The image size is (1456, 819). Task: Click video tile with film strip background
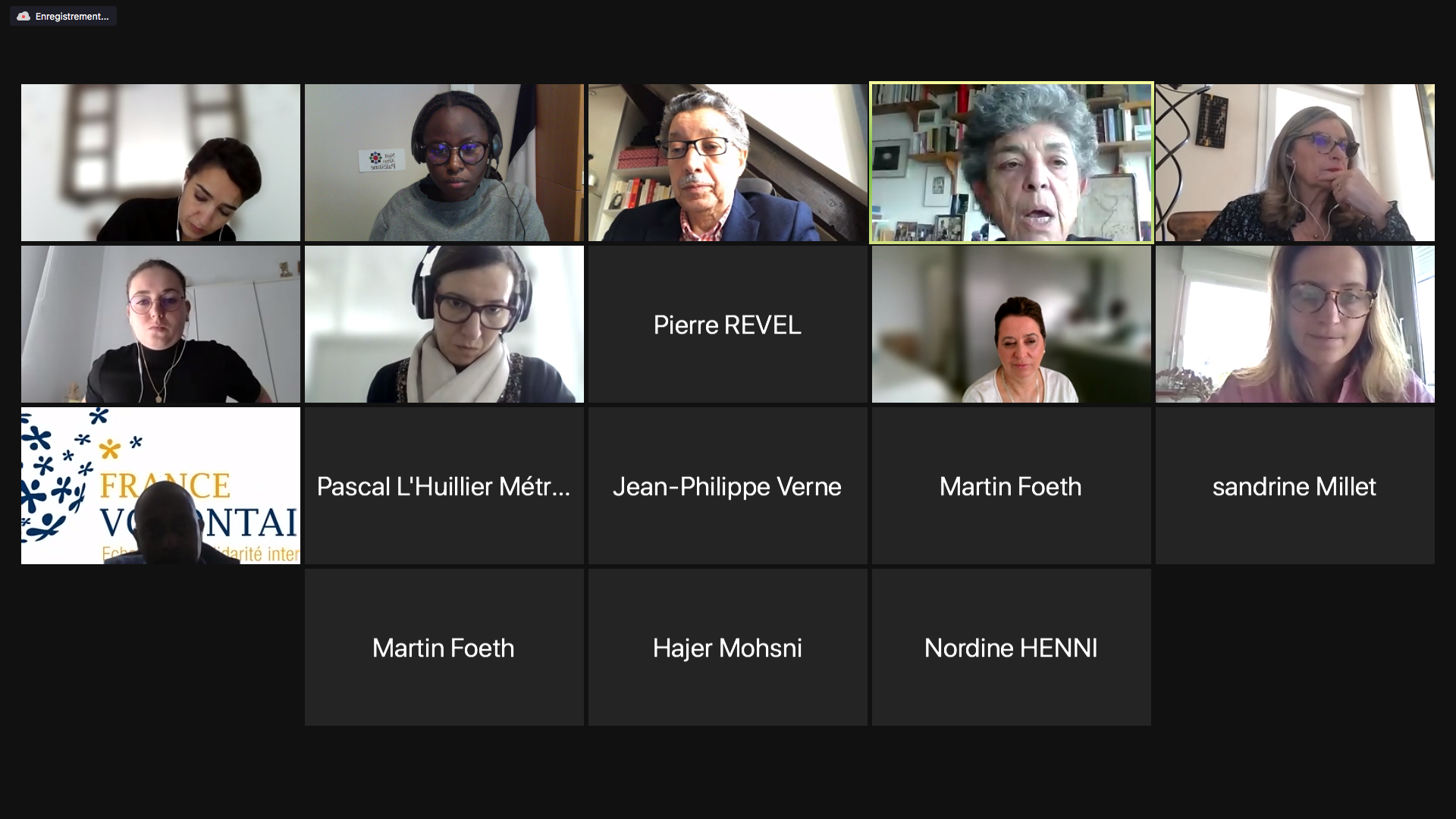point(160,162)
